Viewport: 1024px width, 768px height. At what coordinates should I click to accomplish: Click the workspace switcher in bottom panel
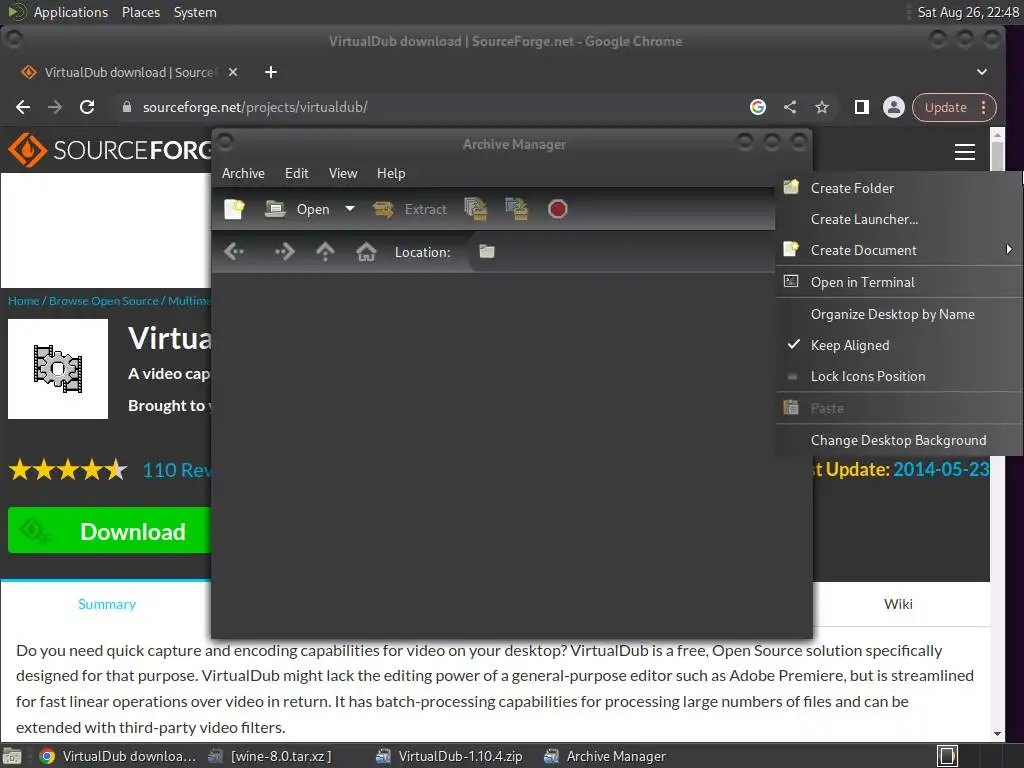click(x=948, y=756)
